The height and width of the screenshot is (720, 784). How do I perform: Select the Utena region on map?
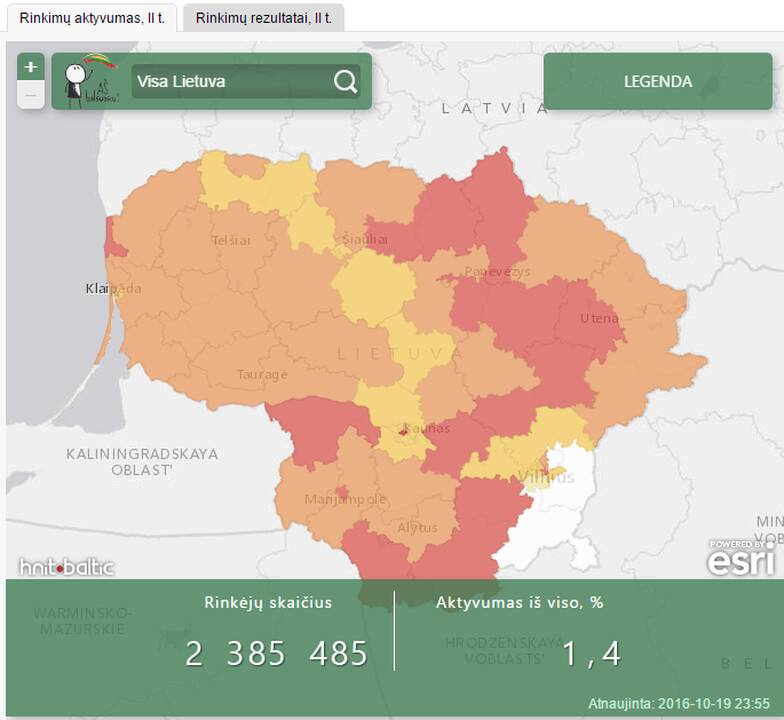pos(600,318)
